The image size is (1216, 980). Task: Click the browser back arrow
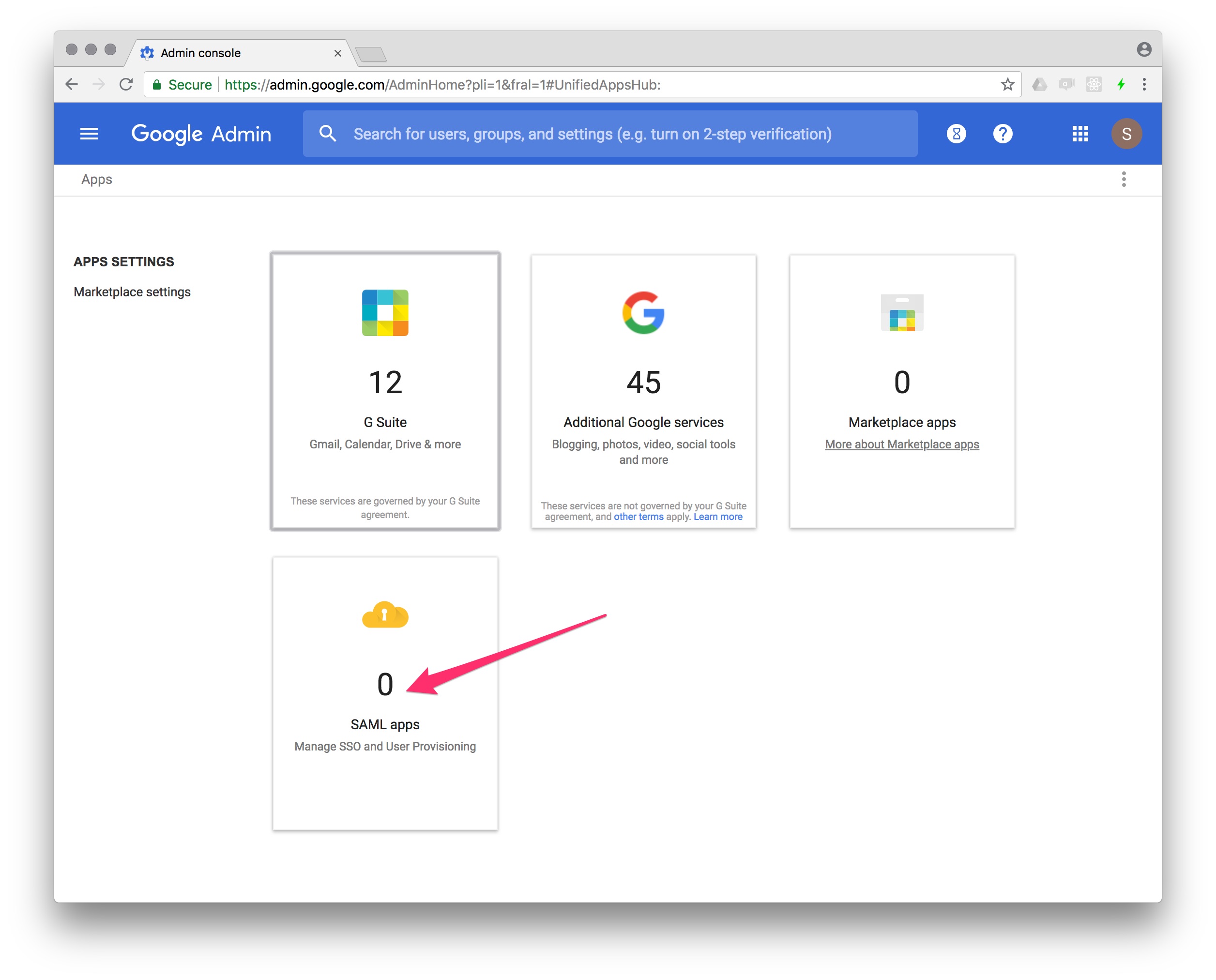pyautogui.click(x=72, y=85)
